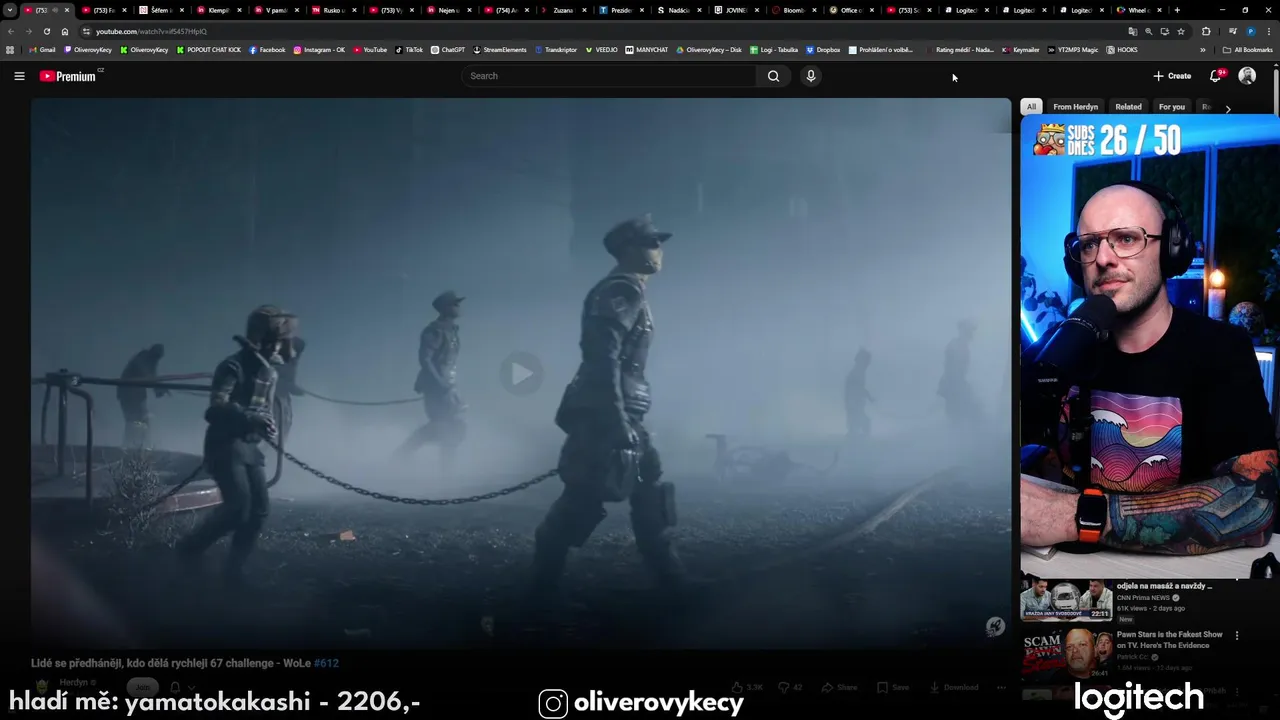Switch to the Klempíř tab
Screen dimensions: 1280x720
219,10
